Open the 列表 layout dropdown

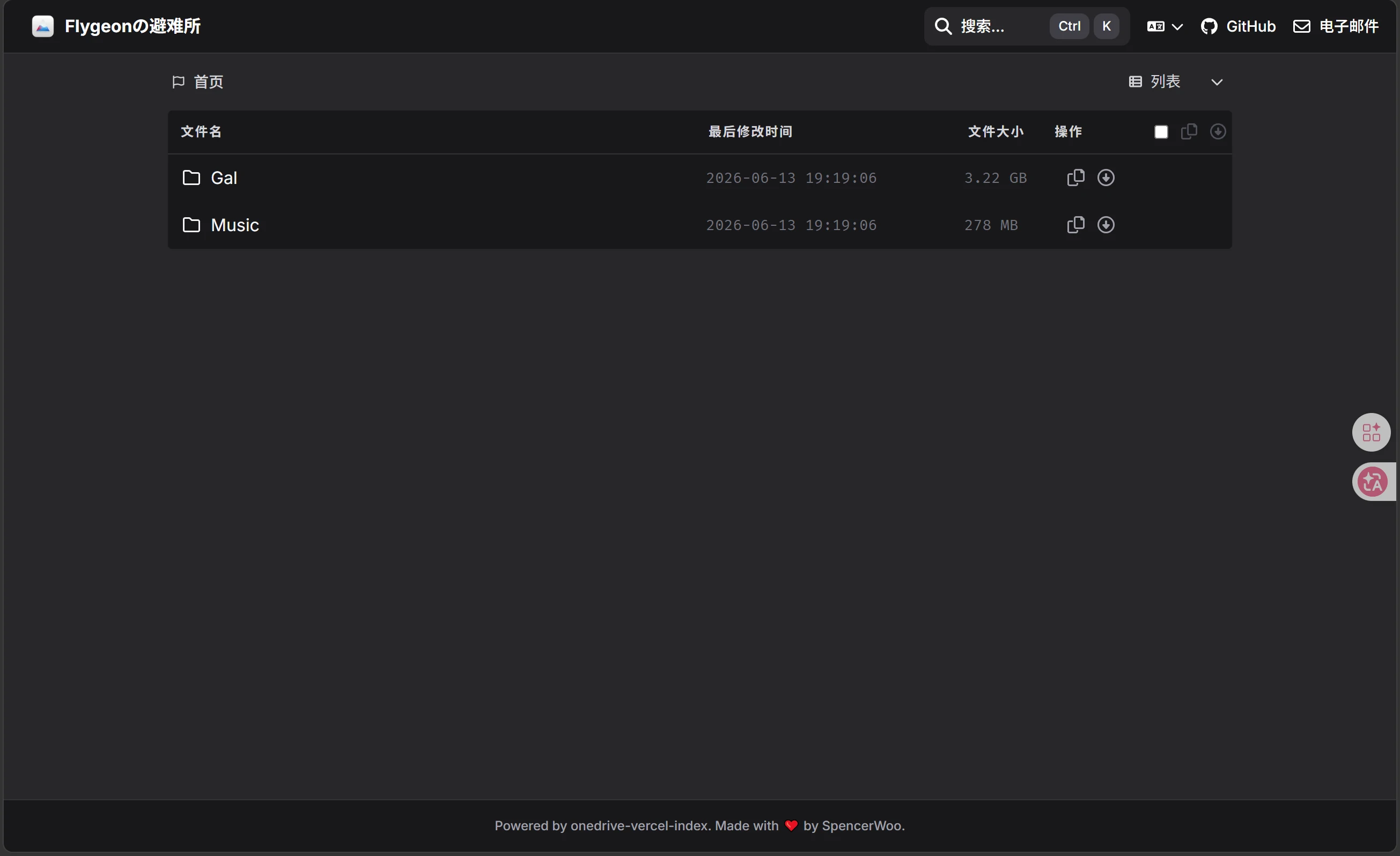1175,82
